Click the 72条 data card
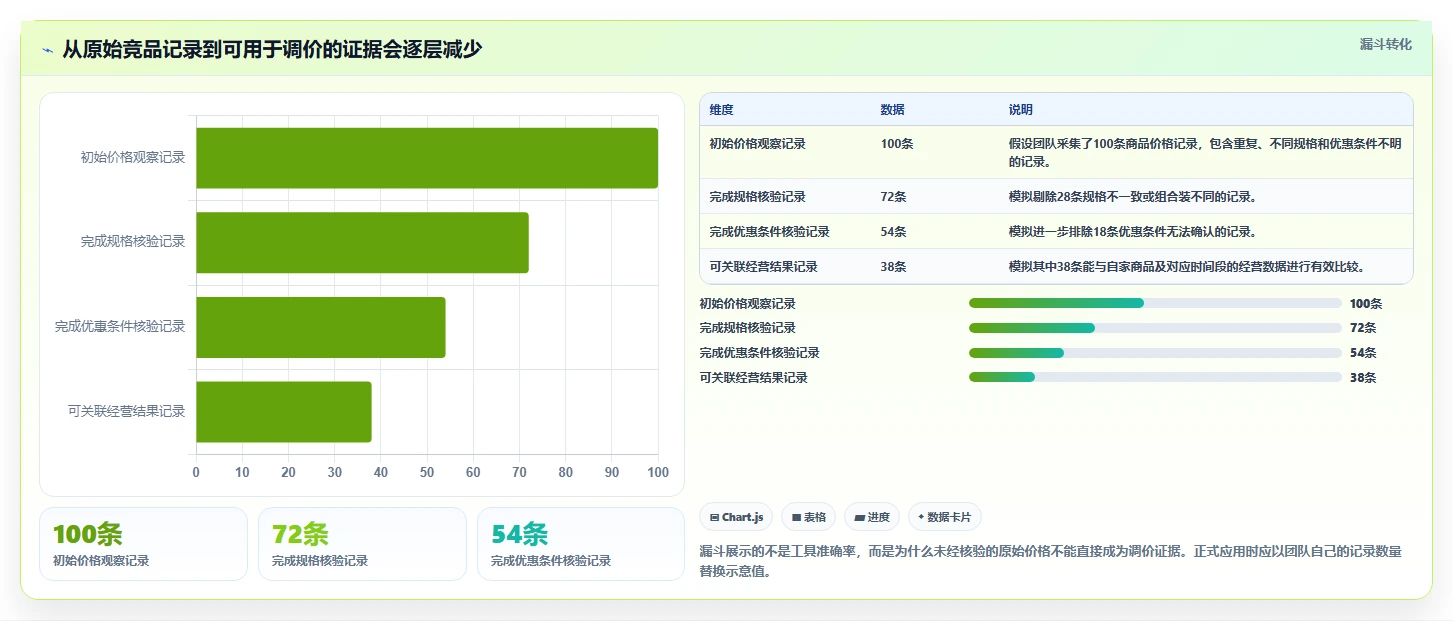 (362, 544)
